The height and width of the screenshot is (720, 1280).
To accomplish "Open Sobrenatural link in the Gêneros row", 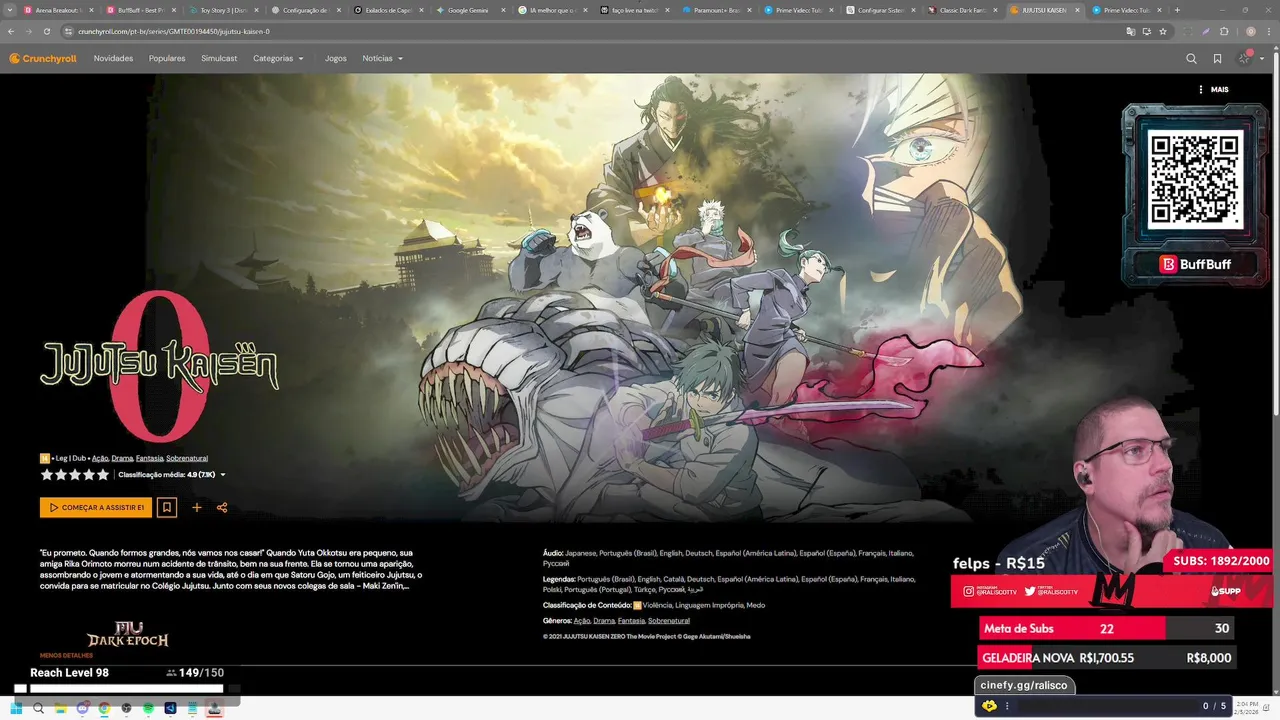I will pyautogui.click(x=668, y=621).
